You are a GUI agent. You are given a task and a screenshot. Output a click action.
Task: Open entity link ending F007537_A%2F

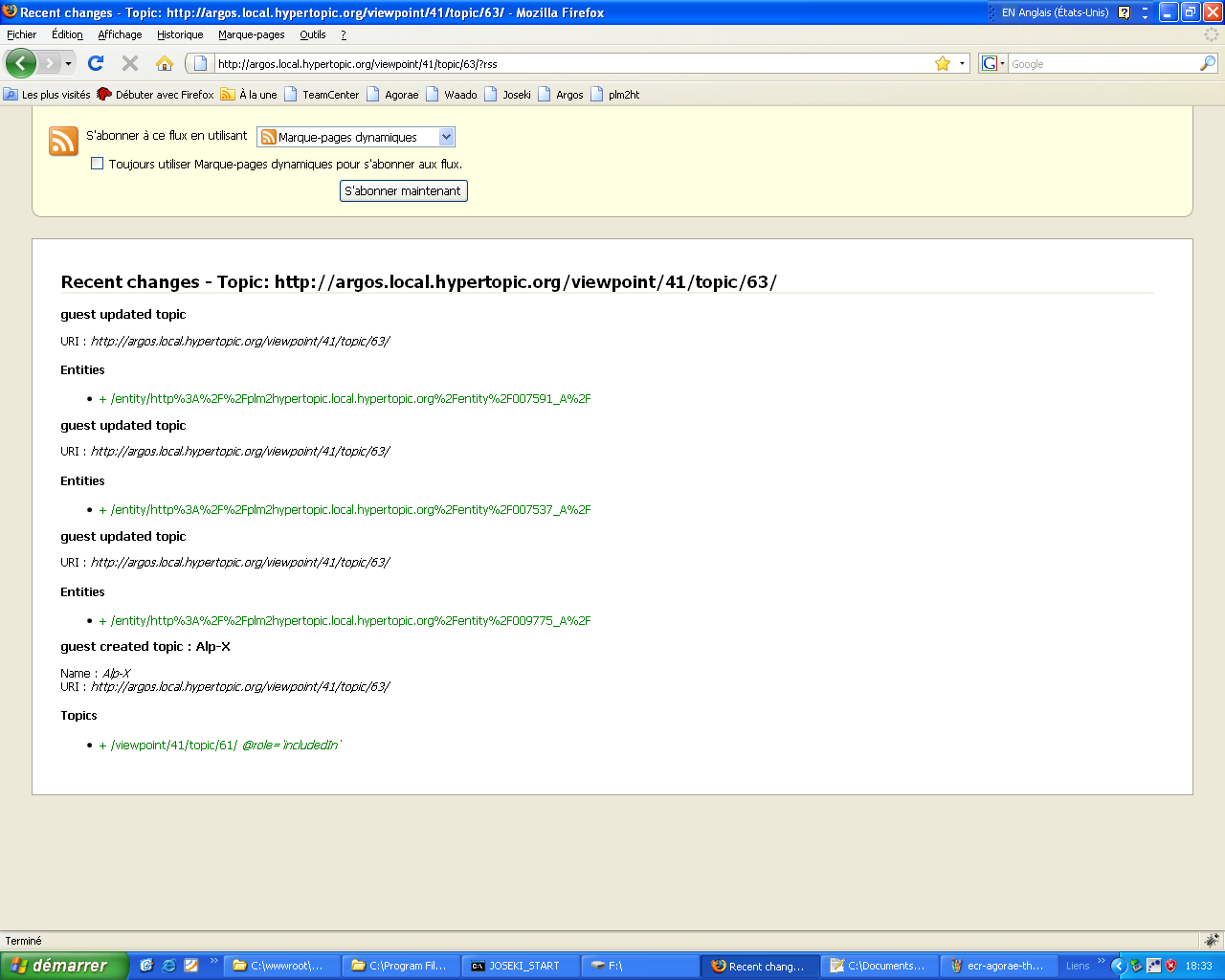click(x=350, y=510)
